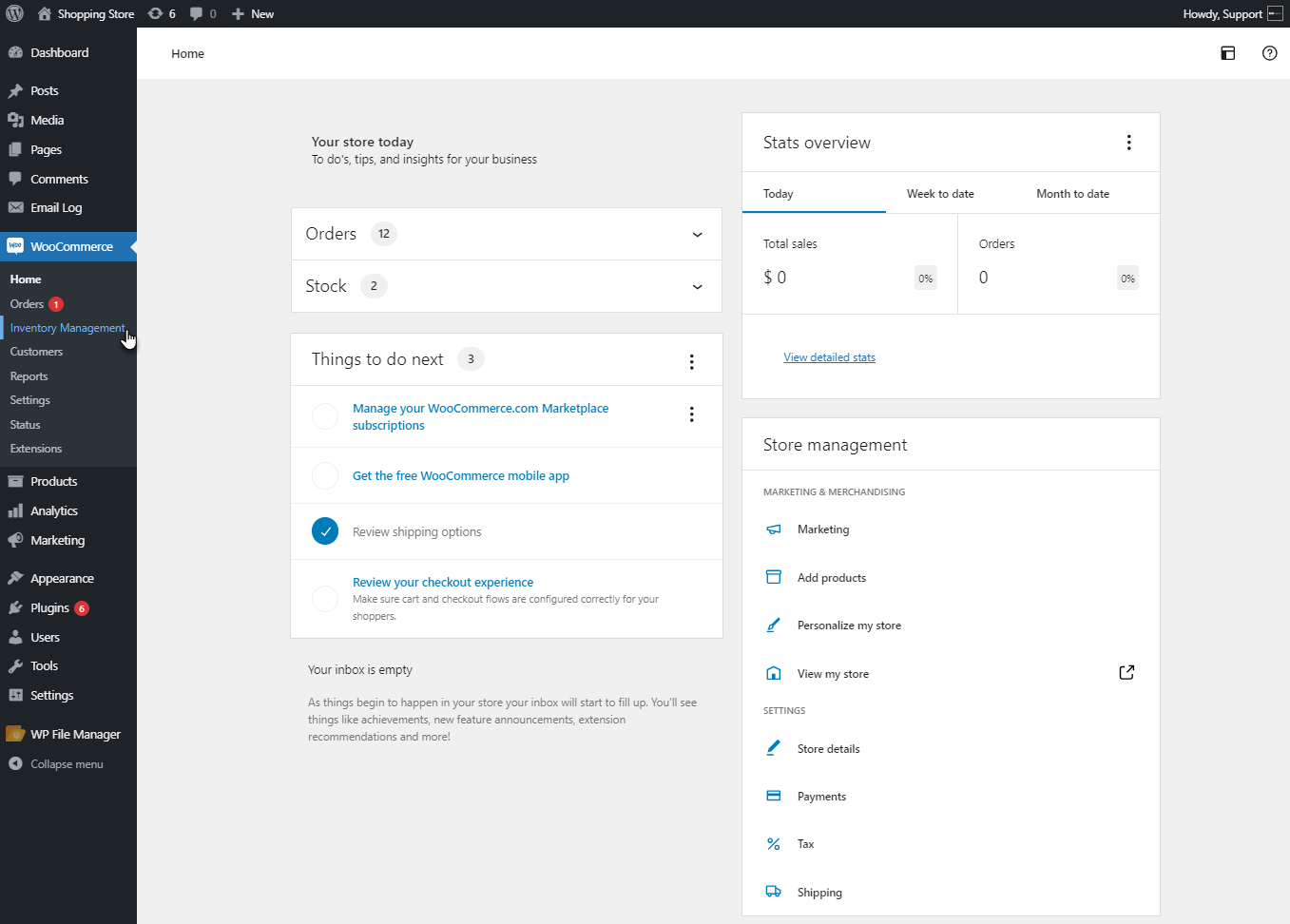The image size is (1290, 924).
Task: Click the Users icon in sidebar
Action: coord(15,637)
